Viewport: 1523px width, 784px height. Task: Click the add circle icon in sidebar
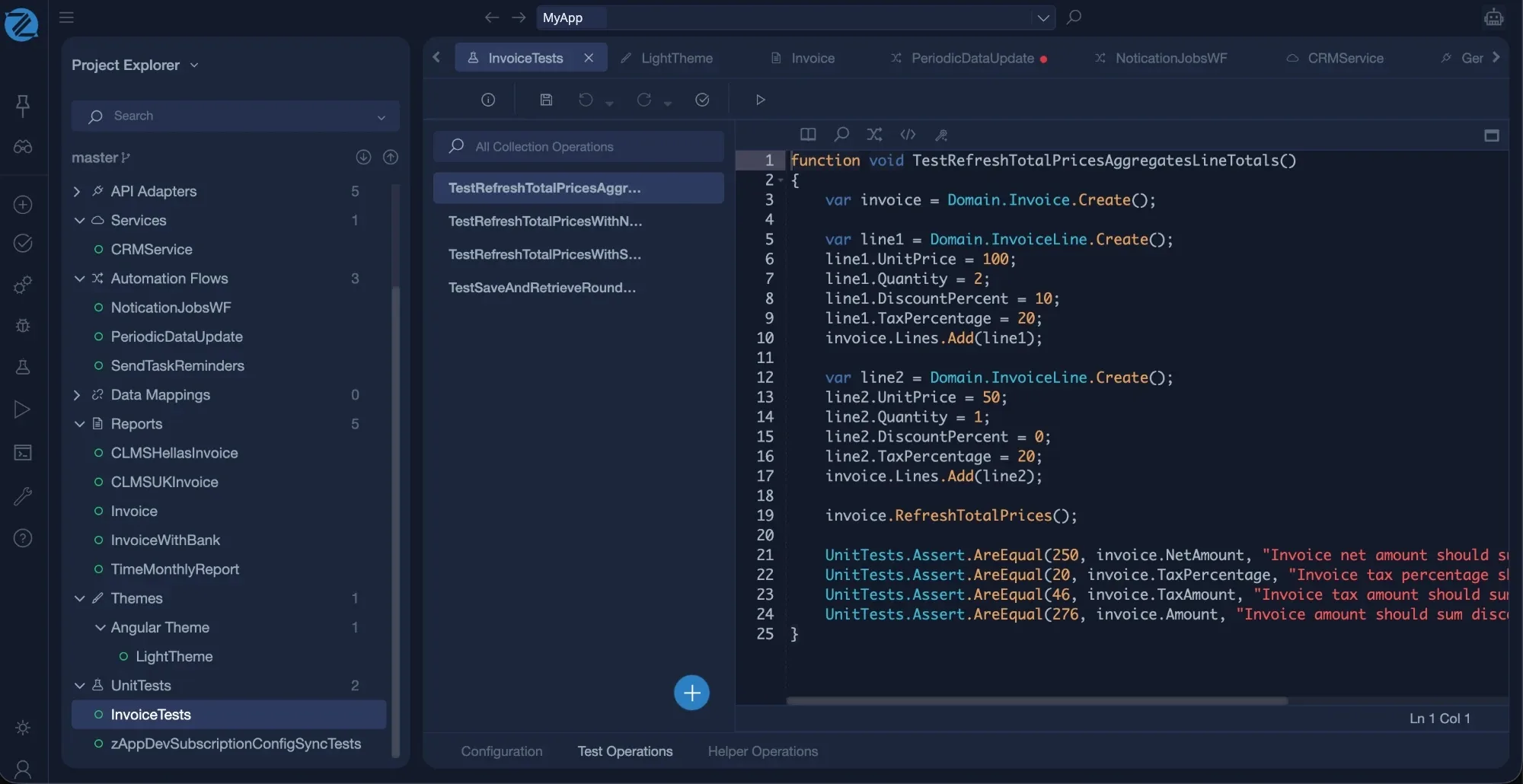click(23, 204)
